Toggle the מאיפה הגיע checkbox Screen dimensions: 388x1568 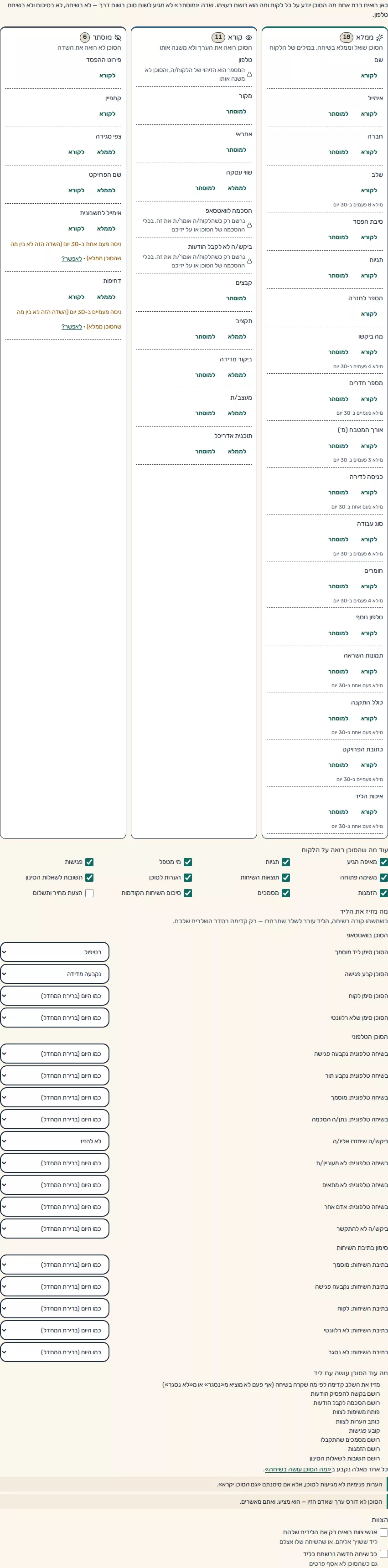[x=384, y=862]
